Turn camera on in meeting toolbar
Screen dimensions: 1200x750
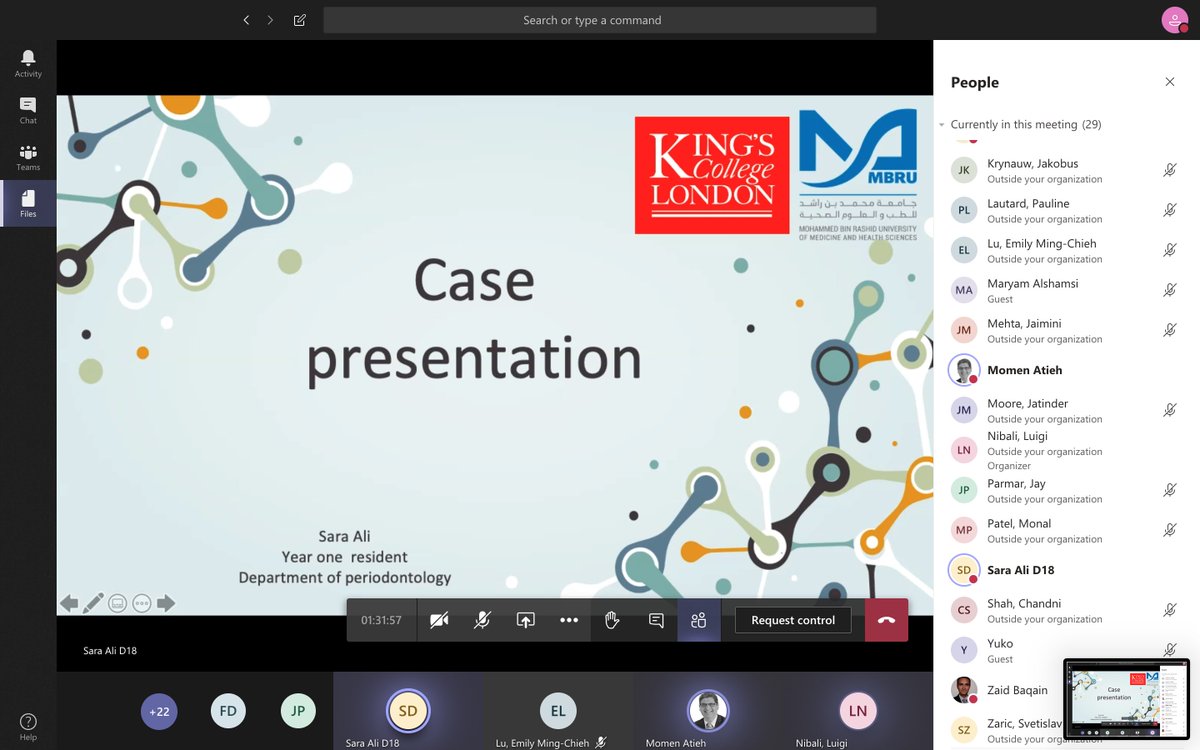coord(439,620)
